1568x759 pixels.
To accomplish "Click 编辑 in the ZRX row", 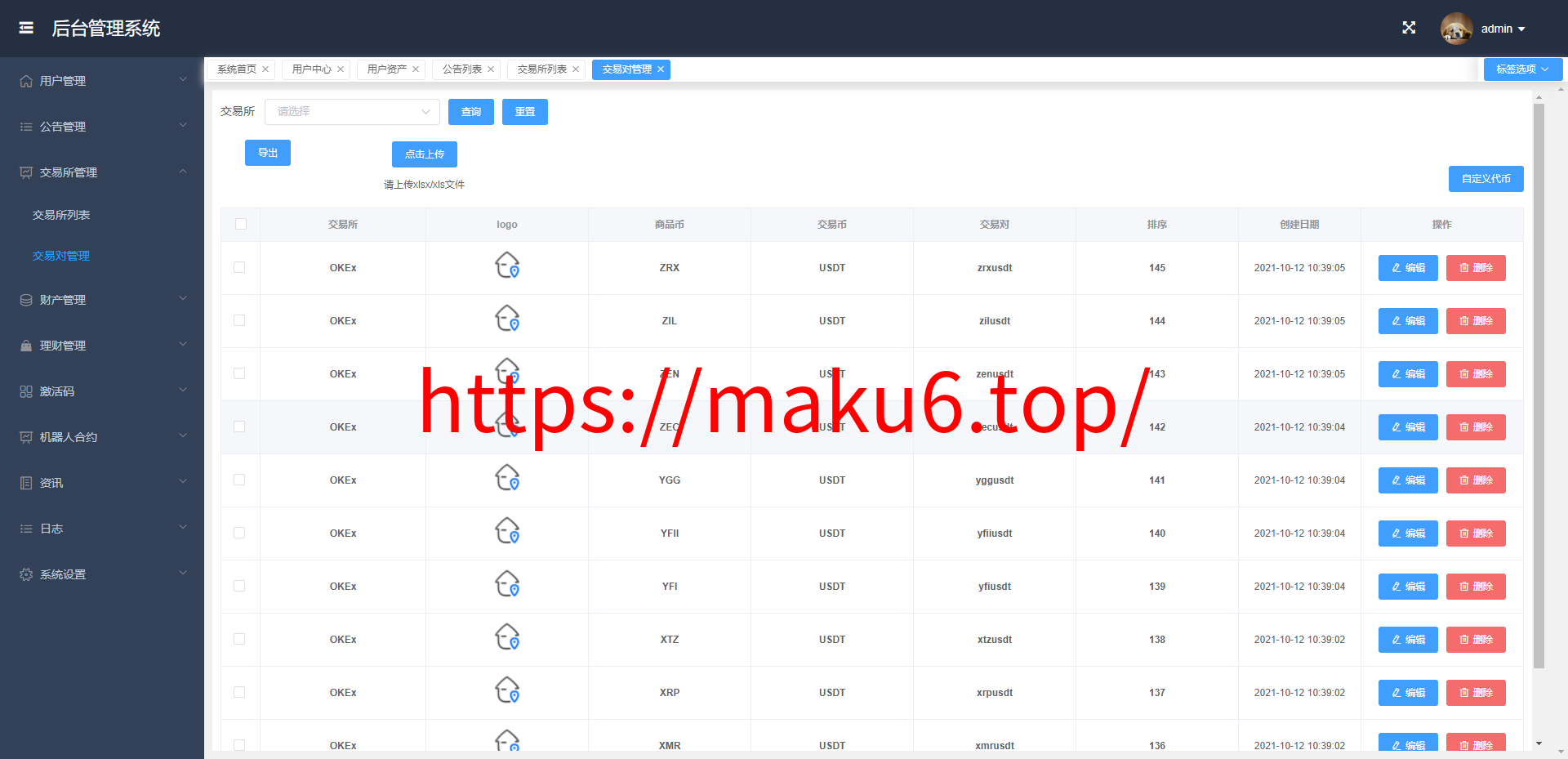I will click(x=1408, y=268).
